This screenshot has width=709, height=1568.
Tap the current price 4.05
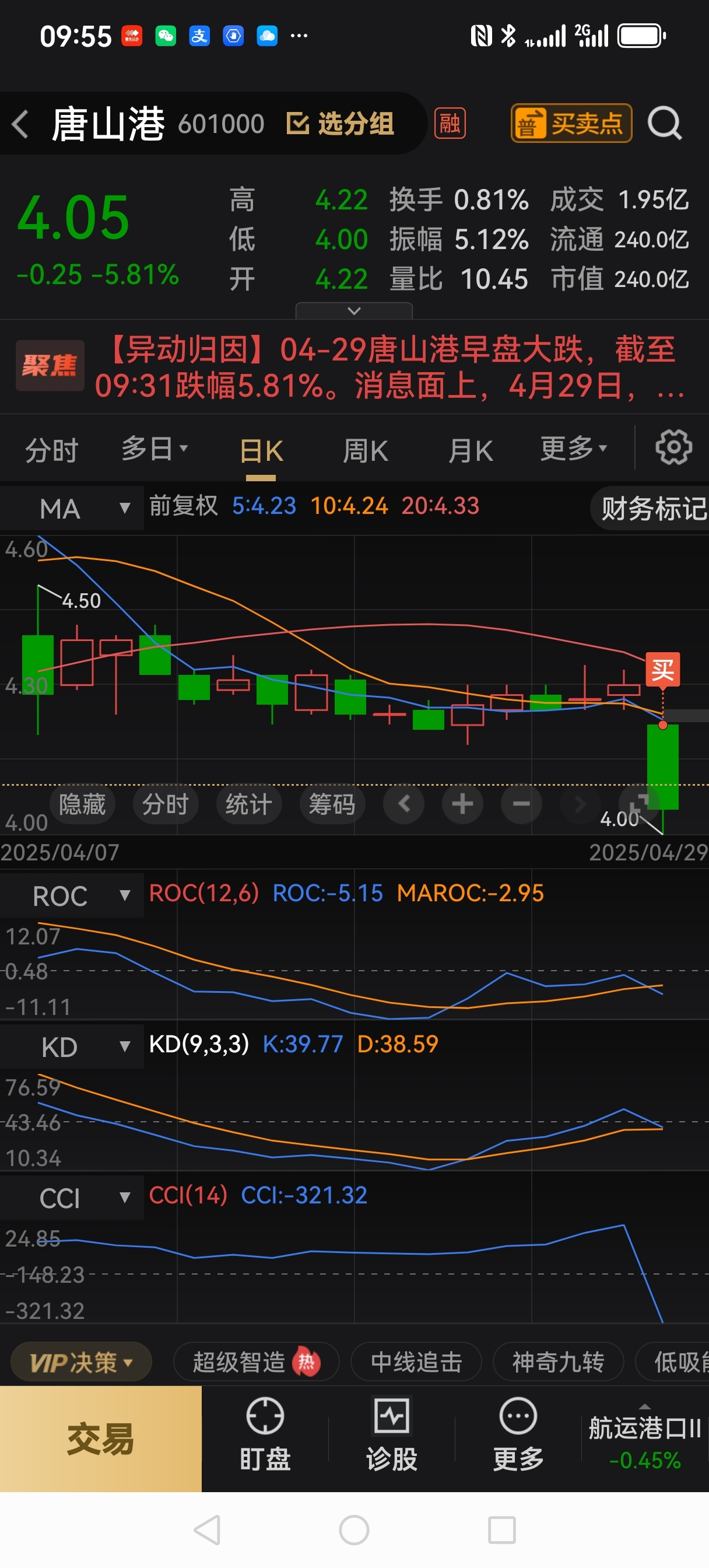(x=73, y=218)
